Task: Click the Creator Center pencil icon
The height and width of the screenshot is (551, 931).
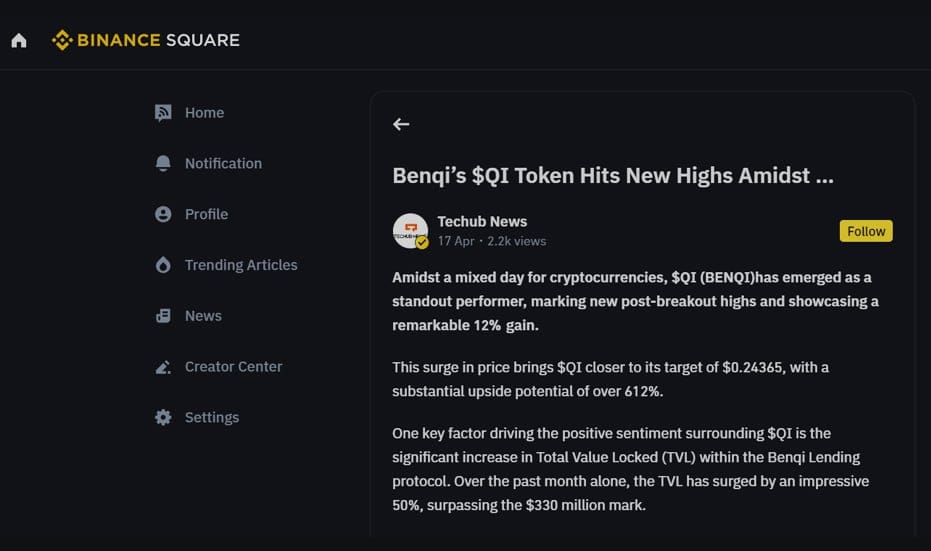Action: (x=163, y=367)
